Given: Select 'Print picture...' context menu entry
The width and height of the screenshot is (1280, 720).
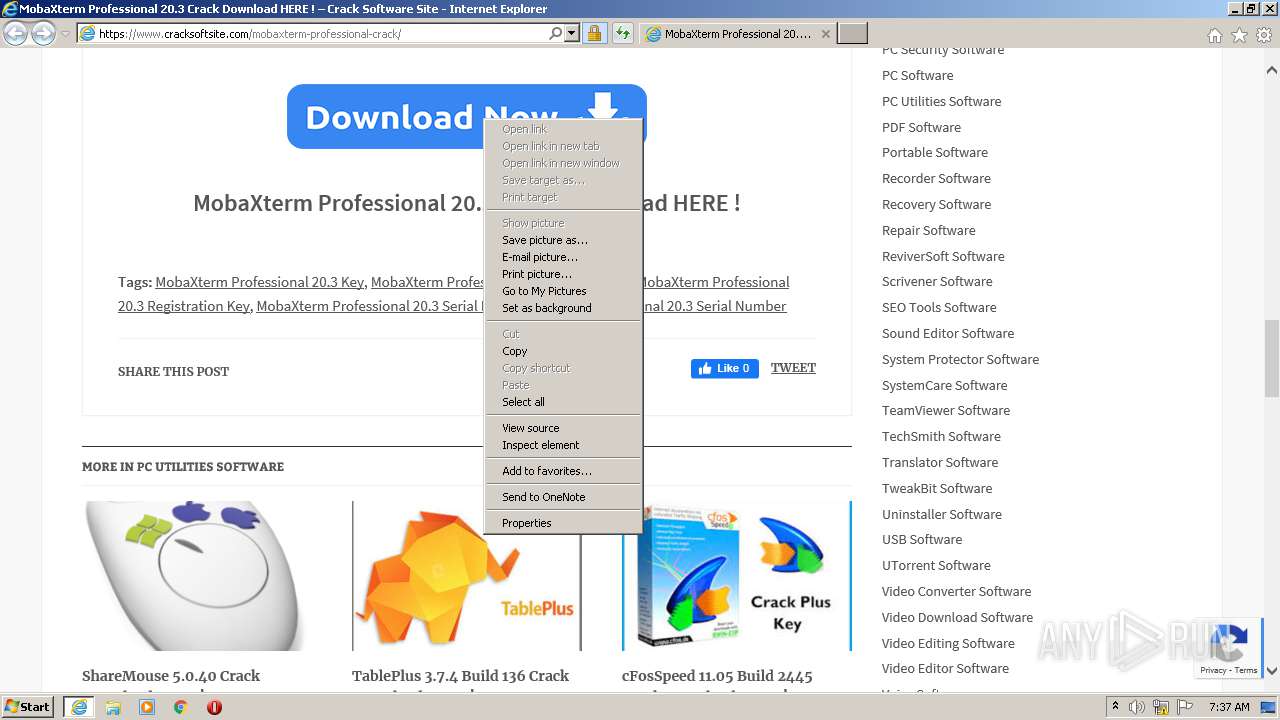Looking at the screenshot, I should pos(537,274).
